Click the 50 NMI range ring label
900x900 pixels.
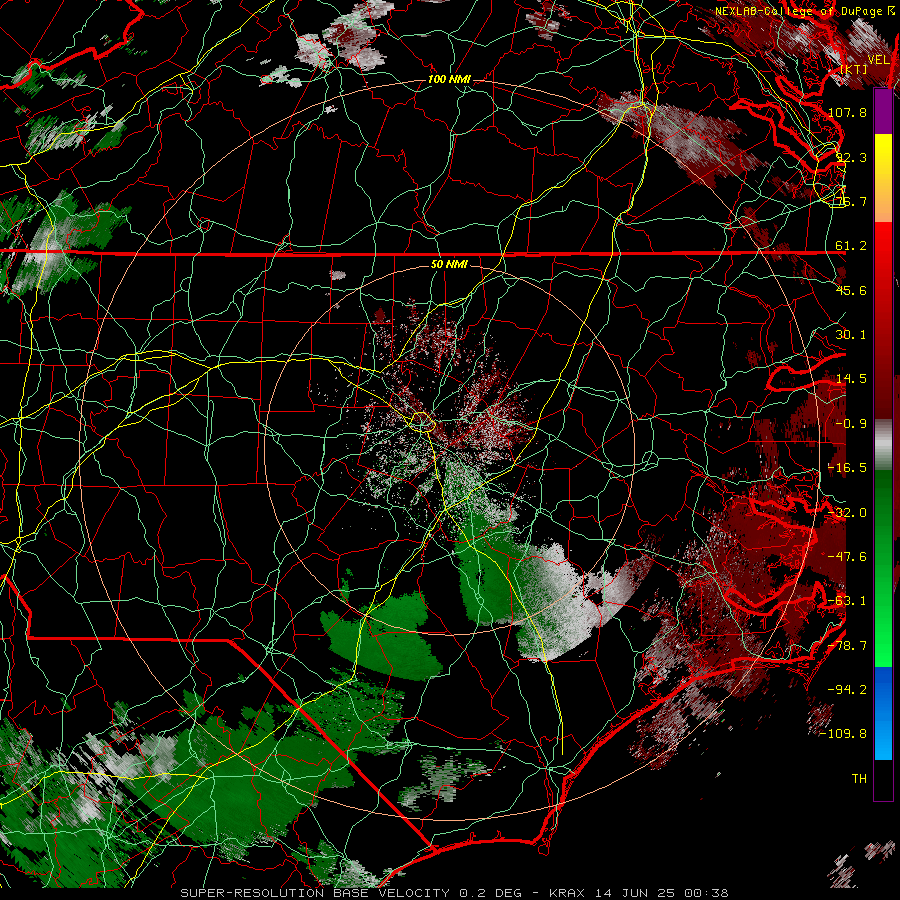coord(449,264)
